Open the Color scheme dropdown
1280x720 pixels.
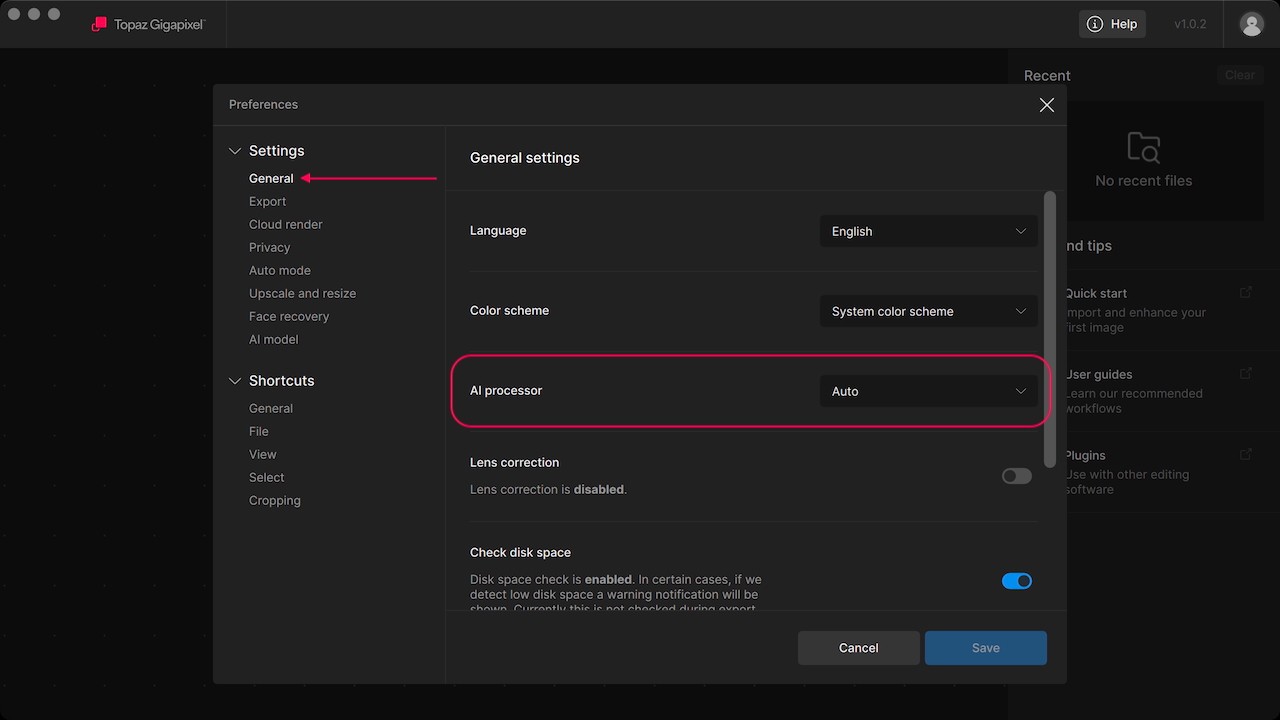point(928,311)
